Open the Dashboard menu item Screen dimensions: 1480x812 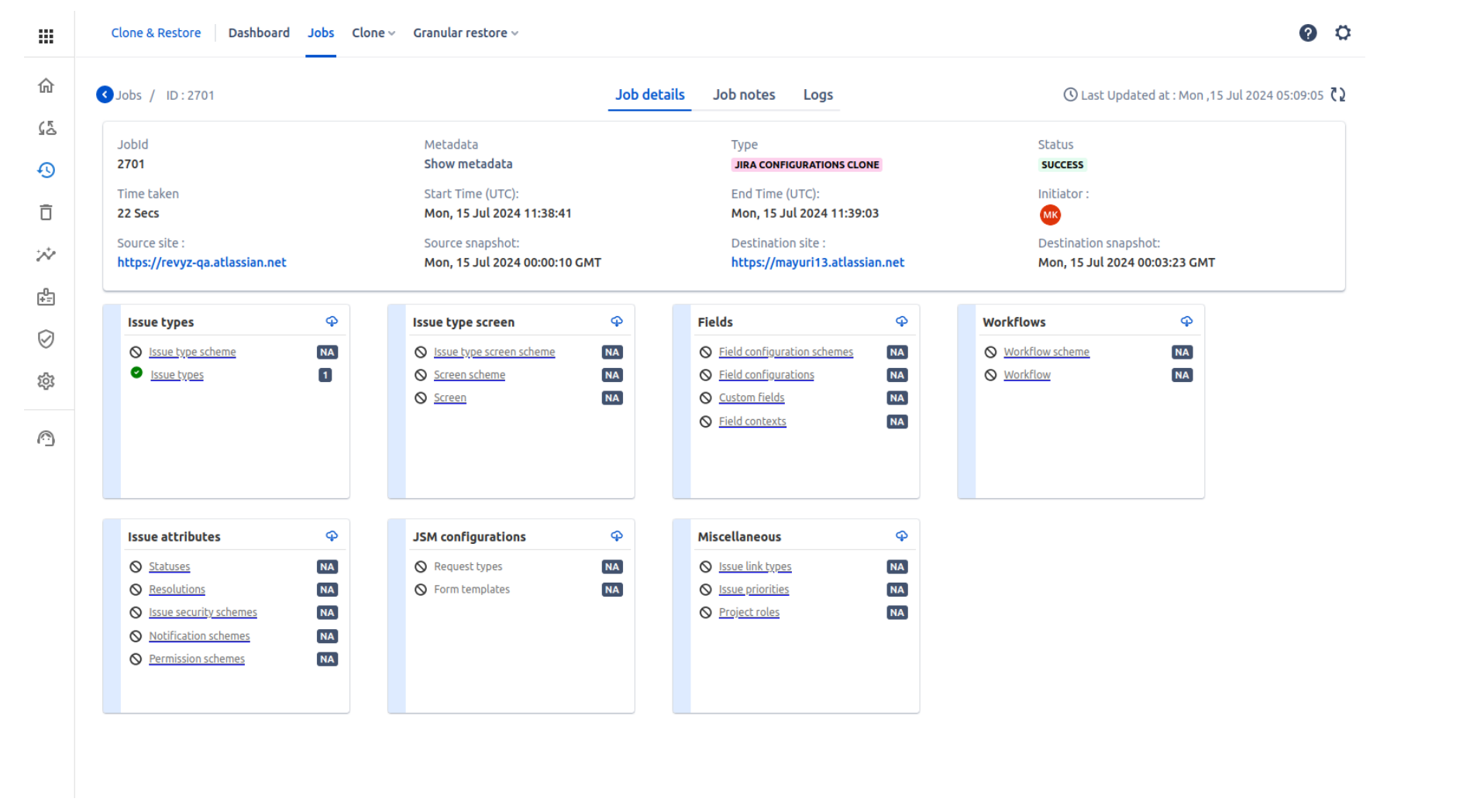tap(259, 33)
